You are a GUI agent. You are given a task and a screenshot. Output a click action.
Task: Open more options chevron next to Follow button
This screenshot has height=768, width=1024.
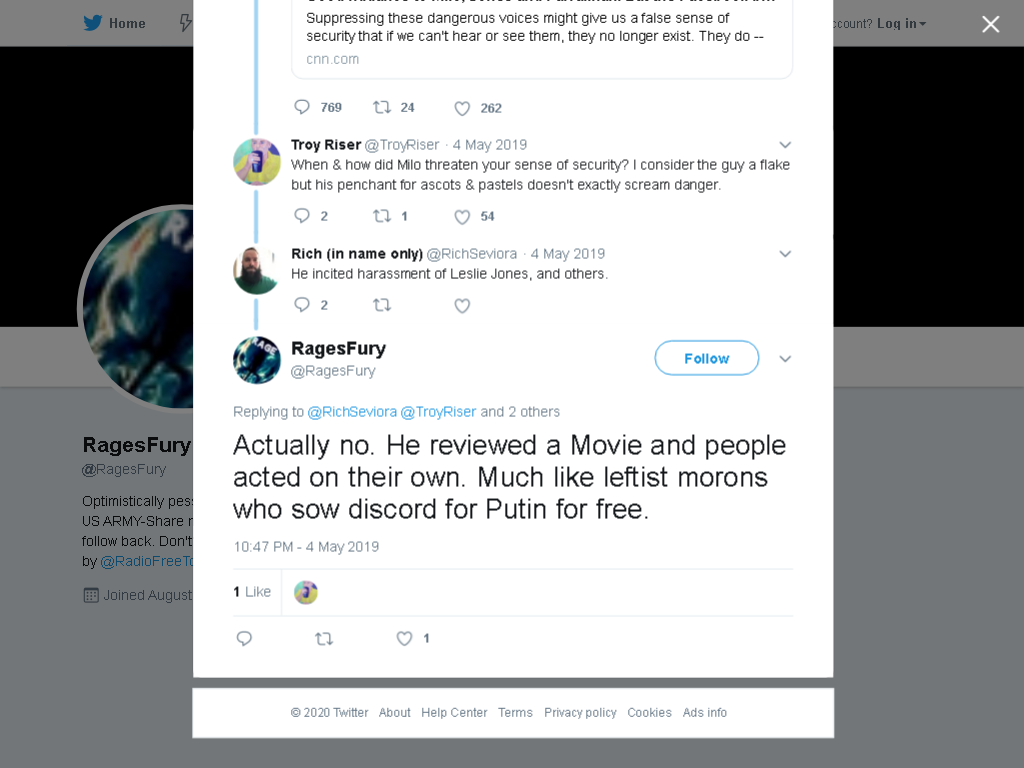click(x=785, y=359)
